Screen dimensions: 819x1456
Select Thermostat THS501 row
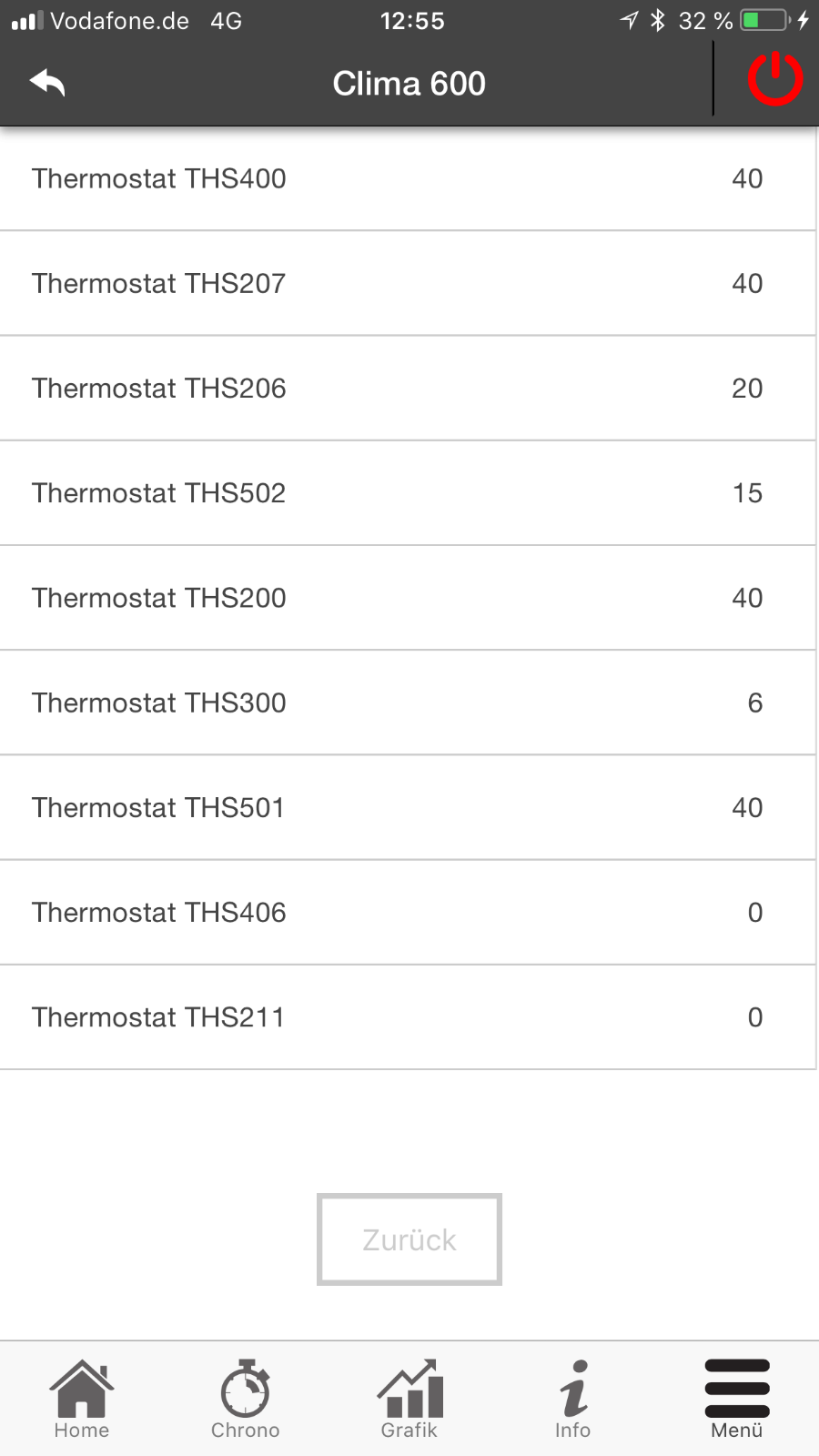[408, 807]
